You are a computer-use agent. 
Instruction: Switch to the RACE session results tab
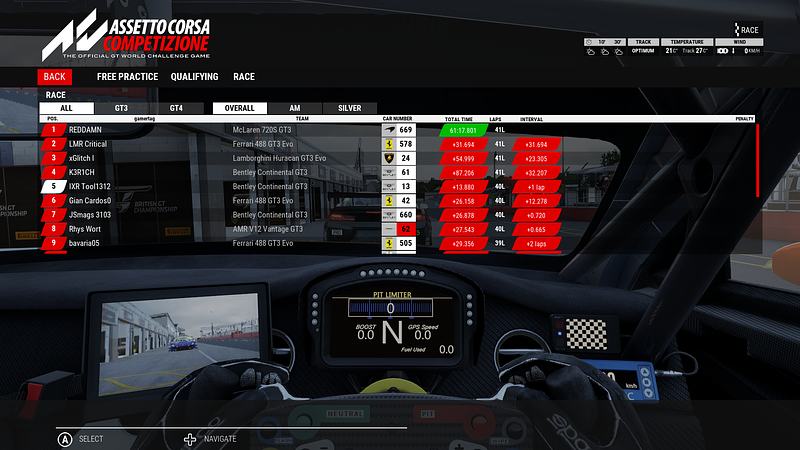(x=244, y=77)
